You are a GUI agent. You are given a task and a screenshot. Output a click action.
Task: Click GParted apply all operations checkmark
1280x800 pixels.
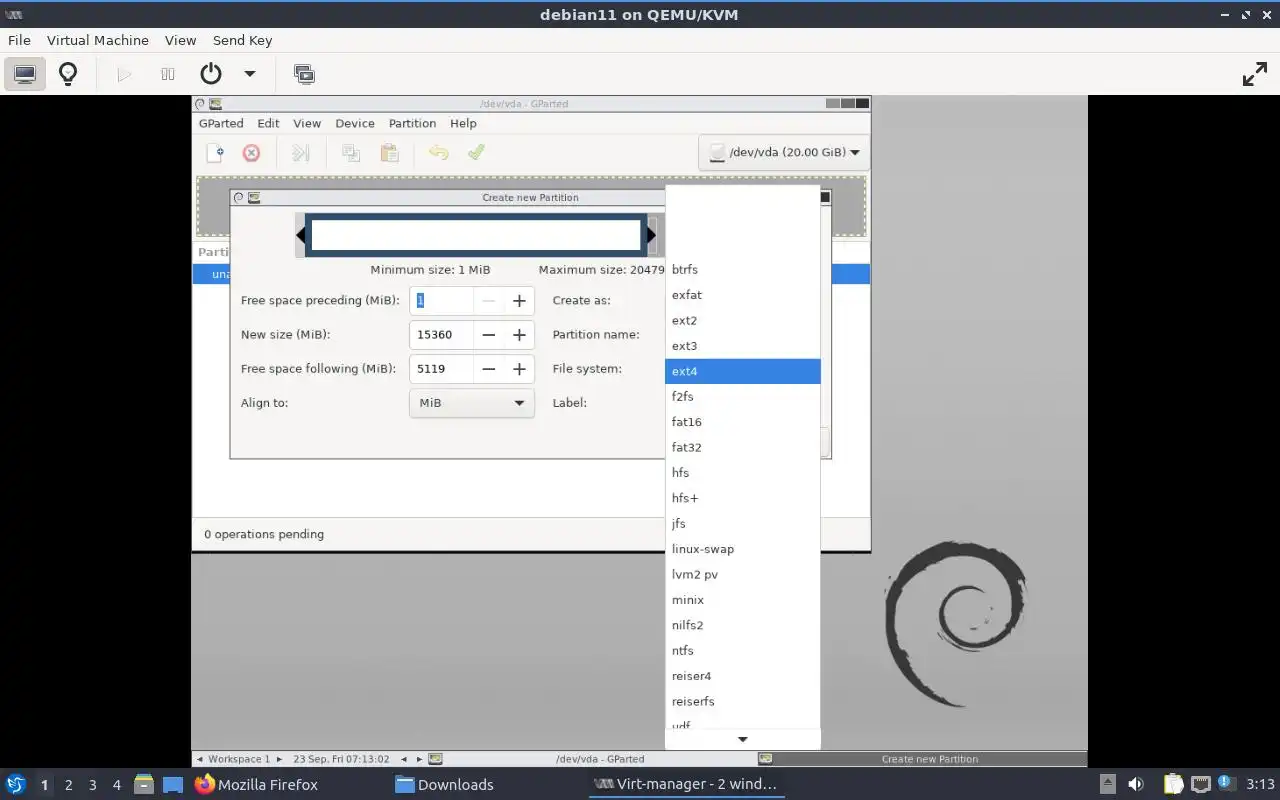coord(476,153)
